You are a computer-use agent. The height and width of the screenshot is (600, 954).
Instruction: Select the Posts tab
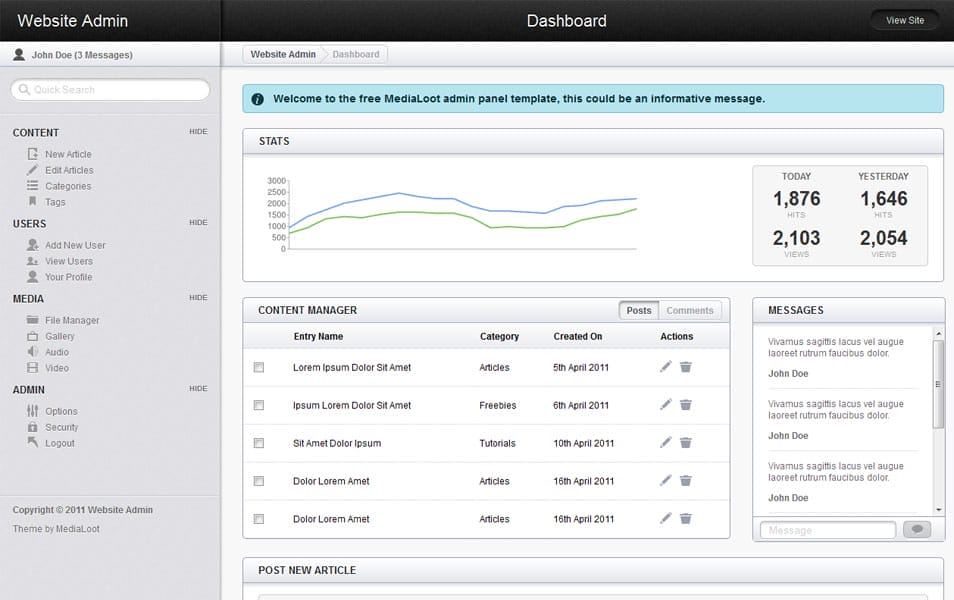[x=638, y=310]
